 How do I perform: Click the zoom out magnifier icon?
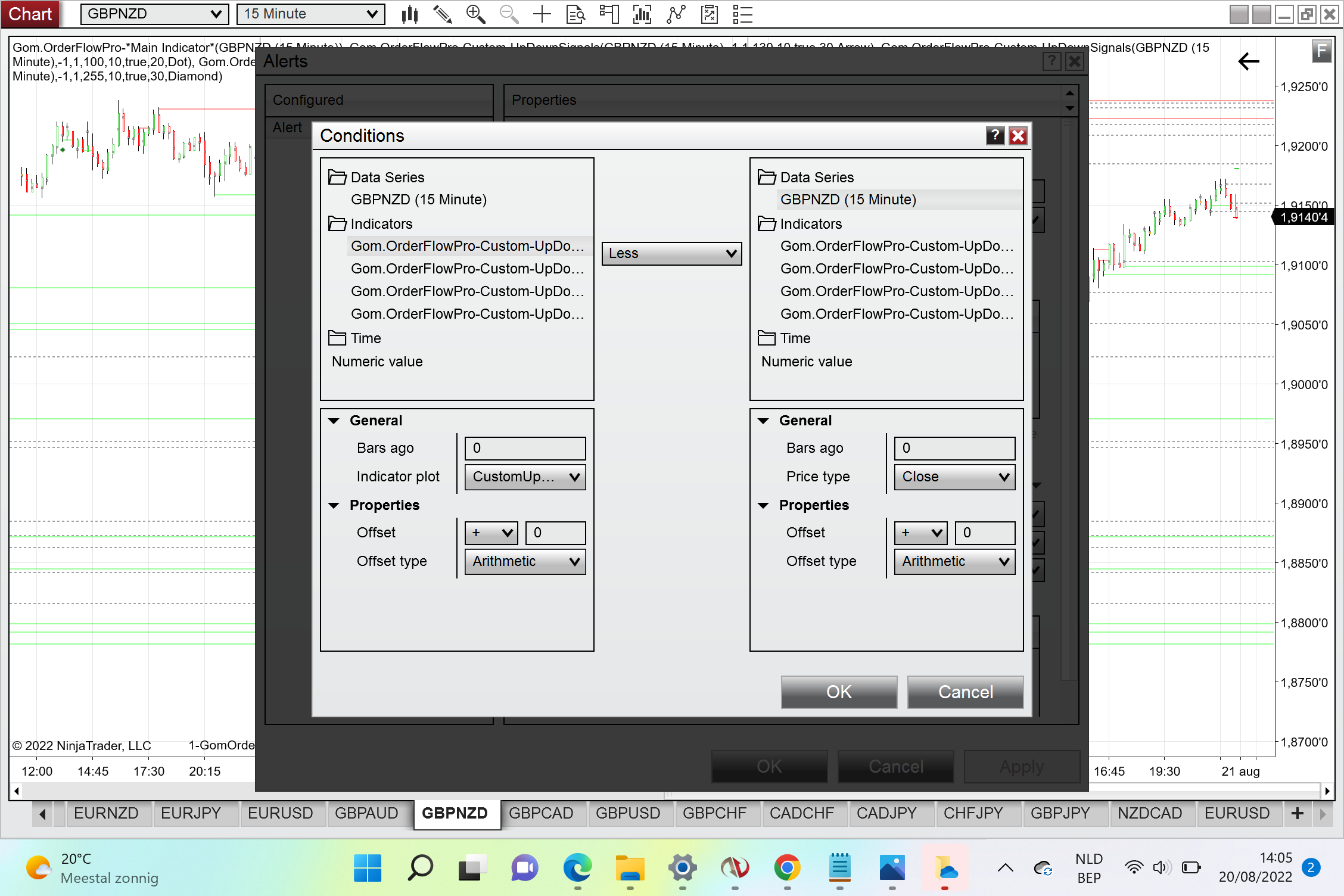pyautogui.click(x=509, y=14)
